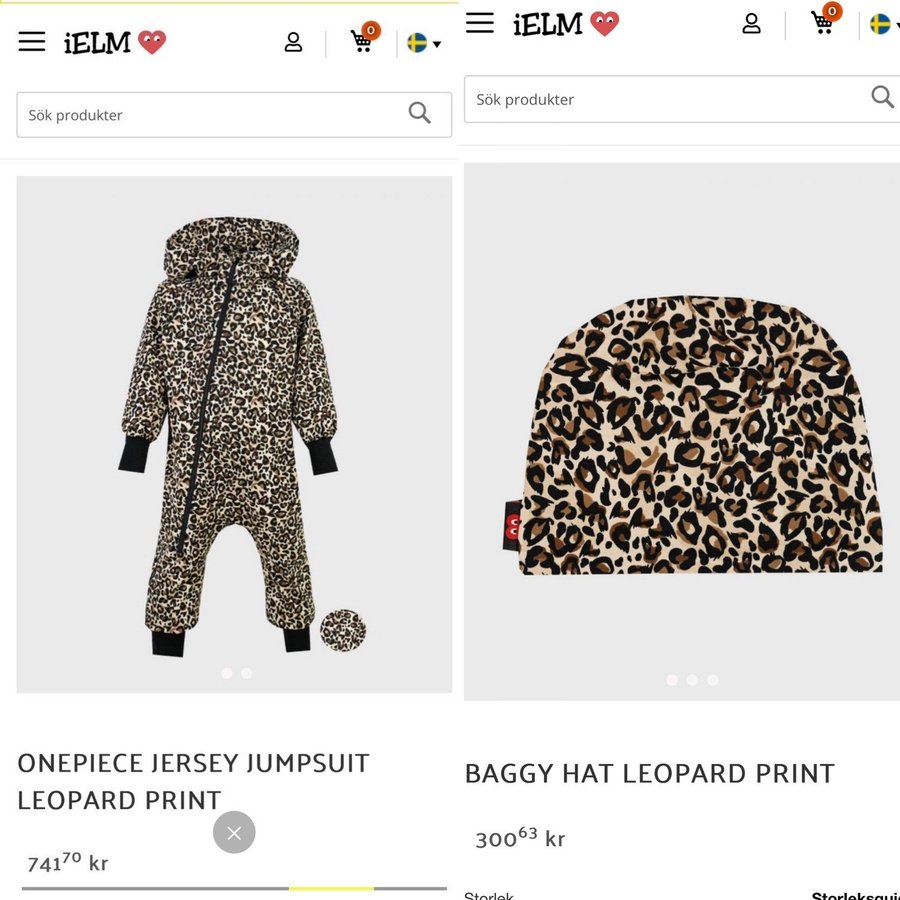Click search magnifier icon on left page
The width and height of the screenshot is (900, 900).
pos(420,114)
